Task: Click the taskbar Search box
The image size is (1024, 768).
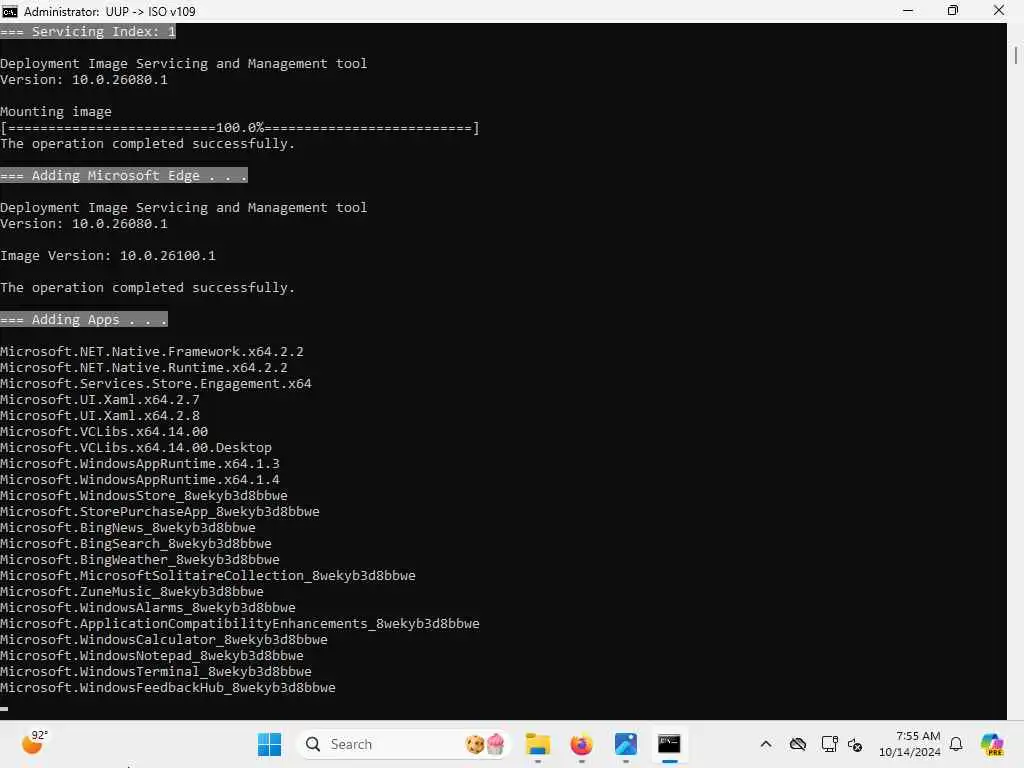Action: coord(402,744)
